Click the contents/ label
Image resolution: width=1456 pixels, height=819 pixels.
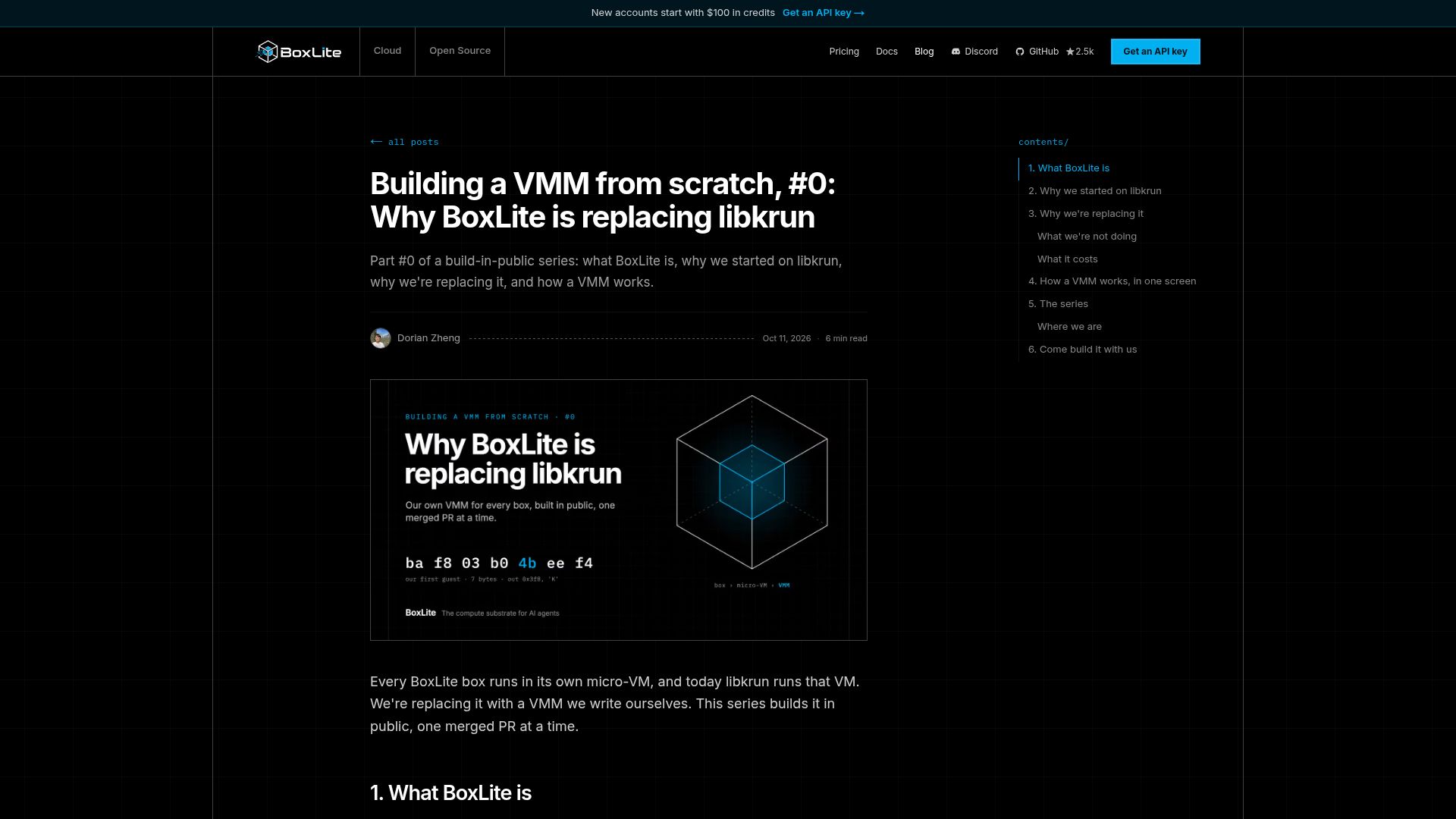[x=1043, y=142]
